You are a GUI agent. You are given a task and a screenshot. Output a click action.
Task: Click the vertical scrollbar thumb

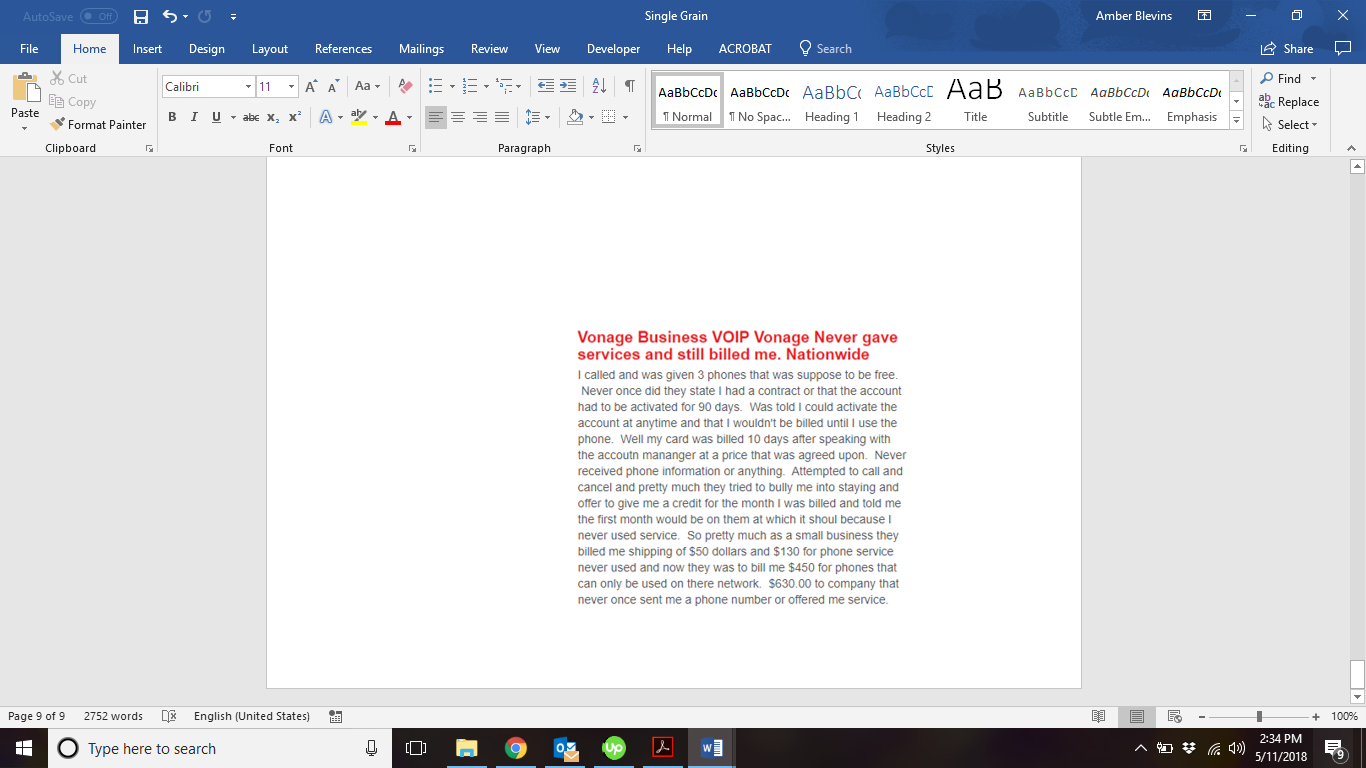click(1357, 674)
